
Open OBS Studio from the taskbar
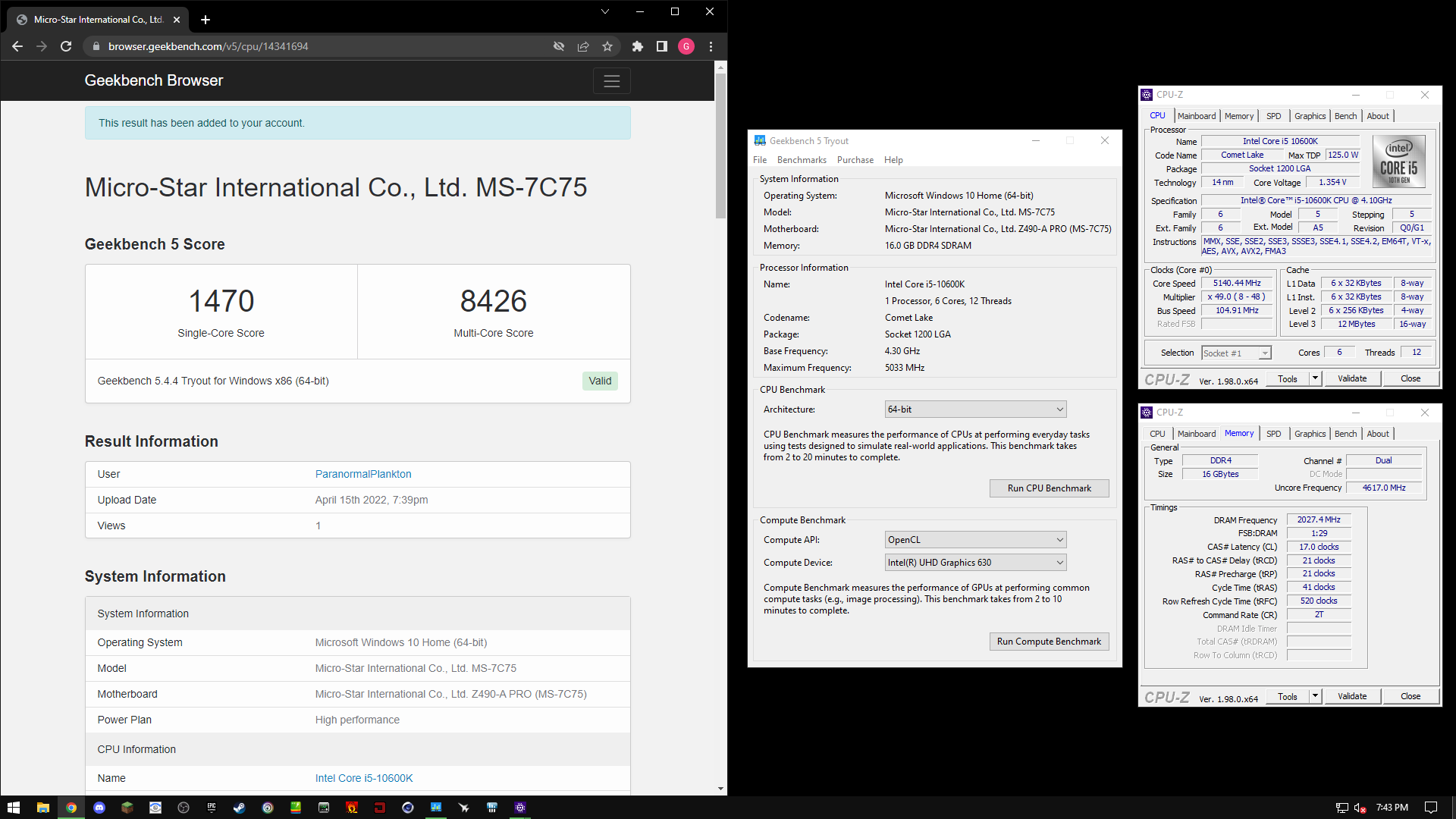coord(184,808)
